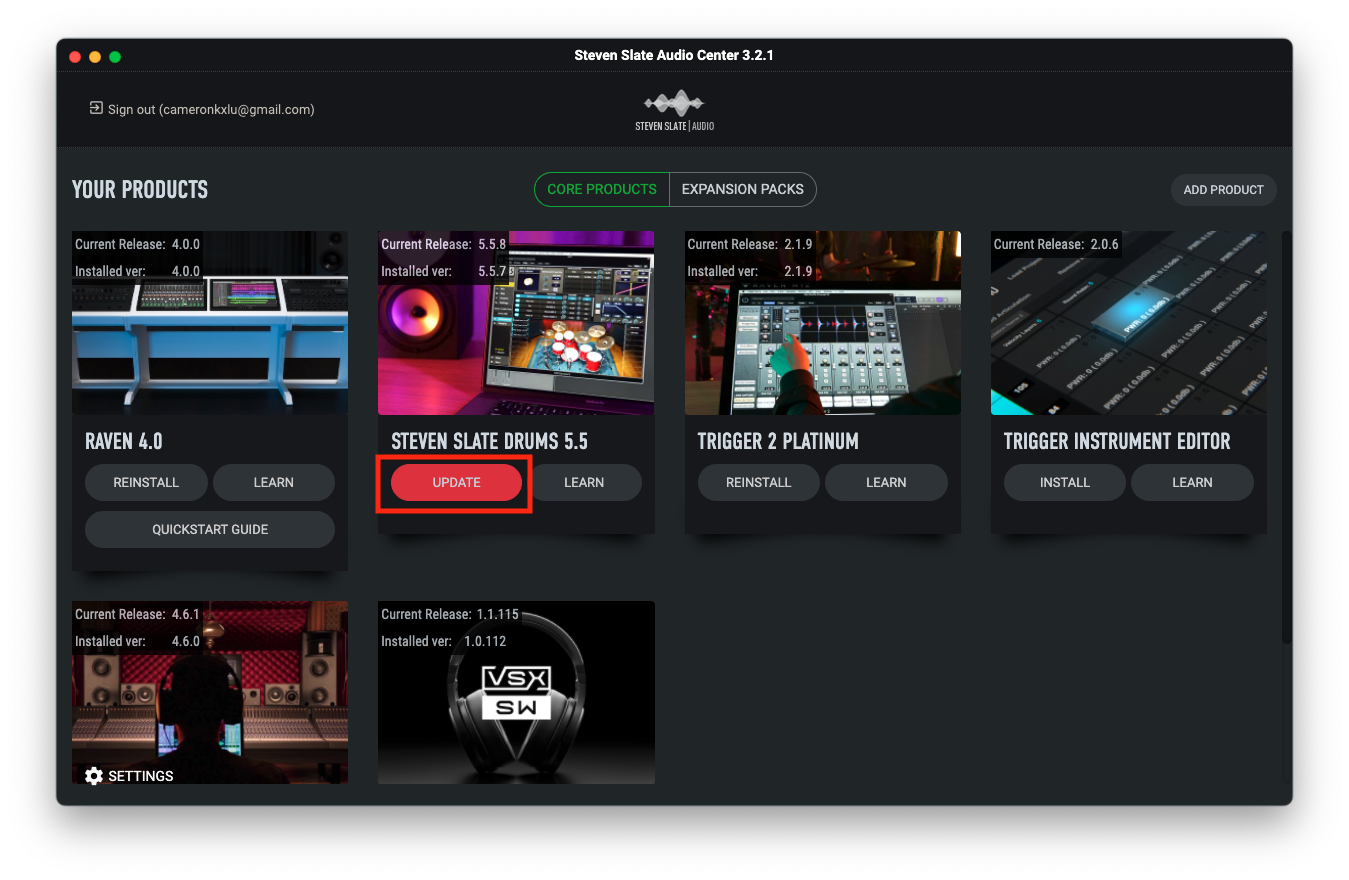Click Installed ver 5.5.7 text
Image resolution: width=1349 pixels, height=880 pixels.
pyautogui.click(x=443, y=271)
